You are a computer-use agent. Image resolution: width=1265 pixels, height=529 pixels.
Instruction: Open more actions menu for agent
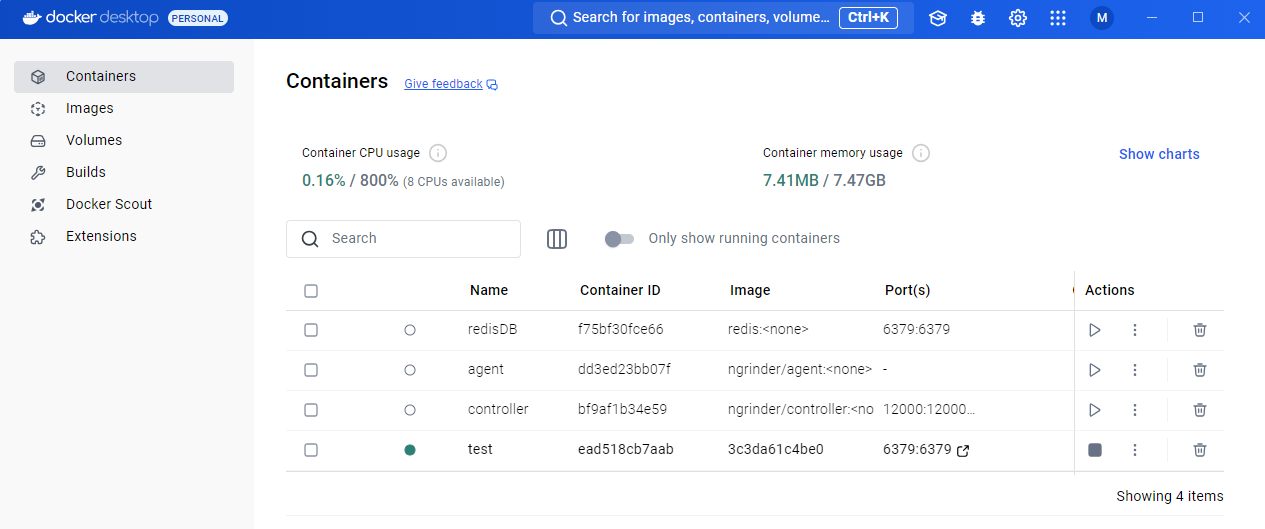(x=1135, y=370)
